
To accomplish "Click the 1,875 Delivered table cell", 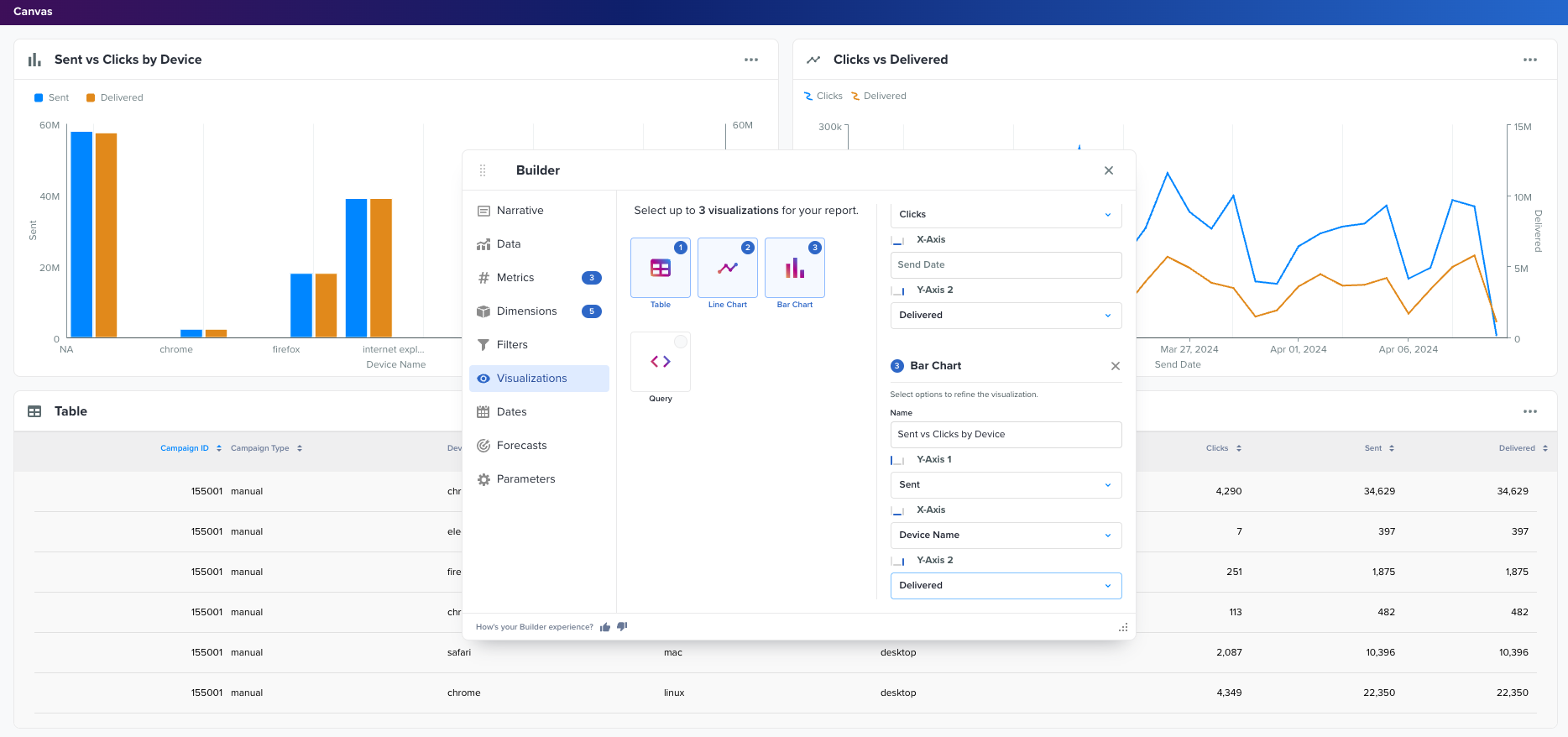I will pos(1517,572).
